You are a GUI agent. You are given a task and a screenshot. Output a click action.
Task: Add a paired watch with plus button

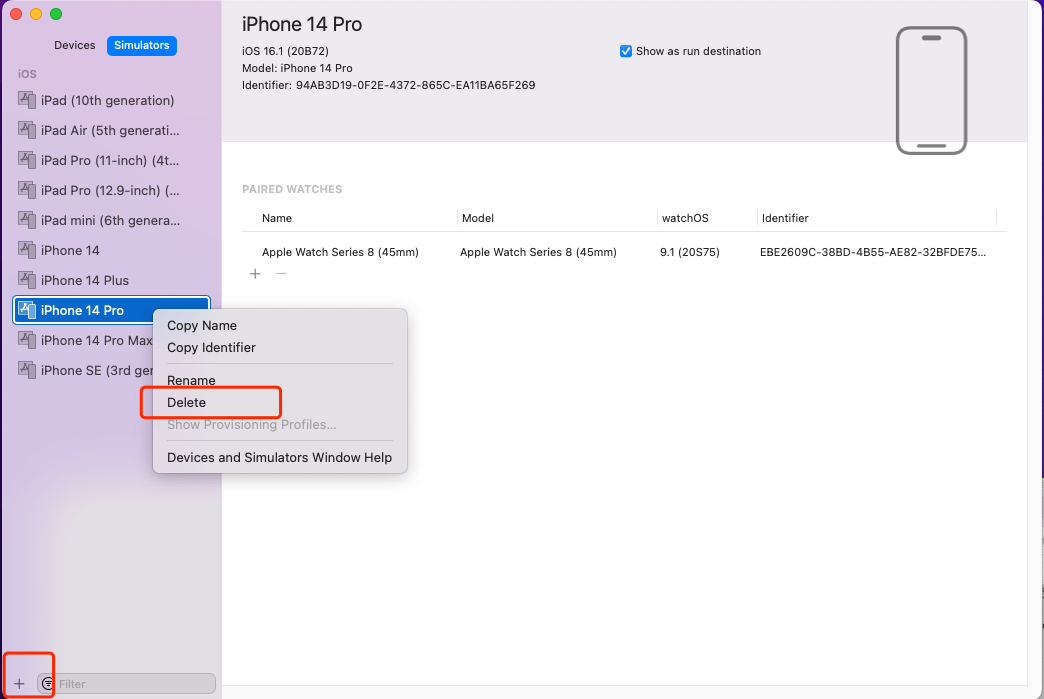point(255,274)
